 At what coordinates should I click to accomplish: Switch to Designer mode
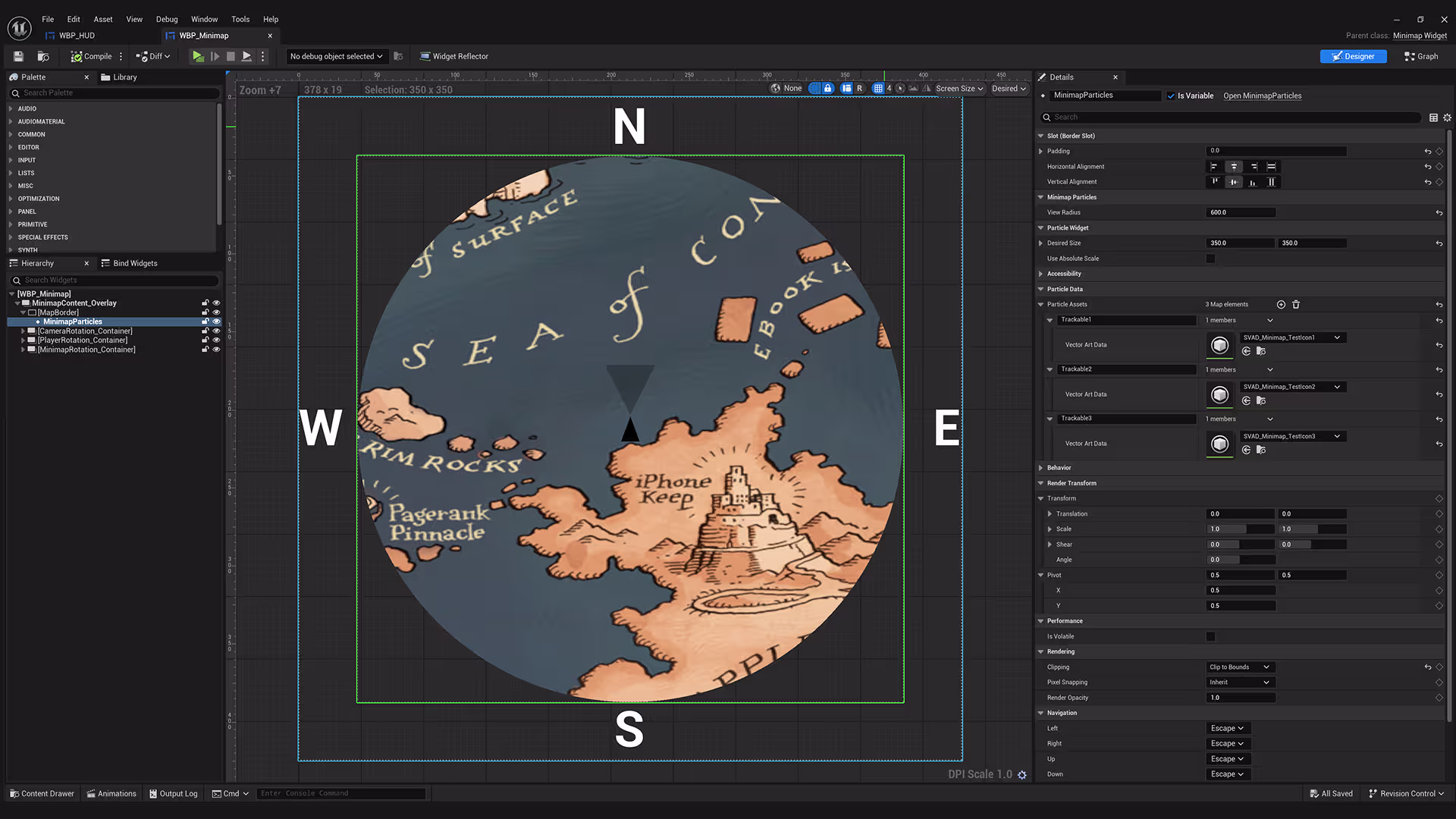[x=1353, y=56]
